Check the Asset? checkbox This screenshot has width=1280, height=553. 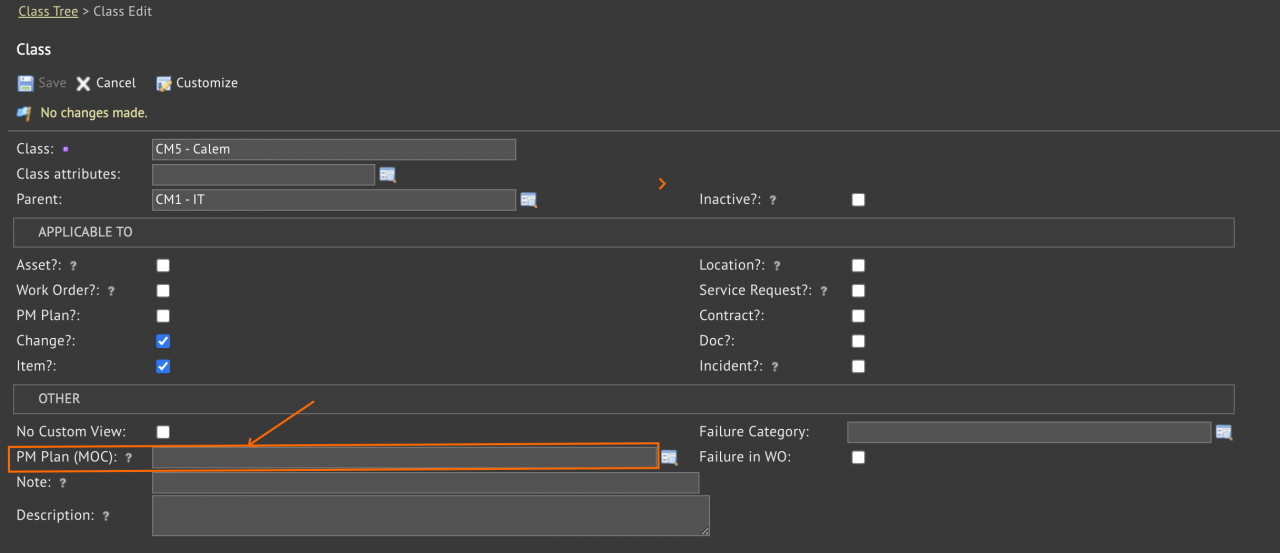pos(163,266)
